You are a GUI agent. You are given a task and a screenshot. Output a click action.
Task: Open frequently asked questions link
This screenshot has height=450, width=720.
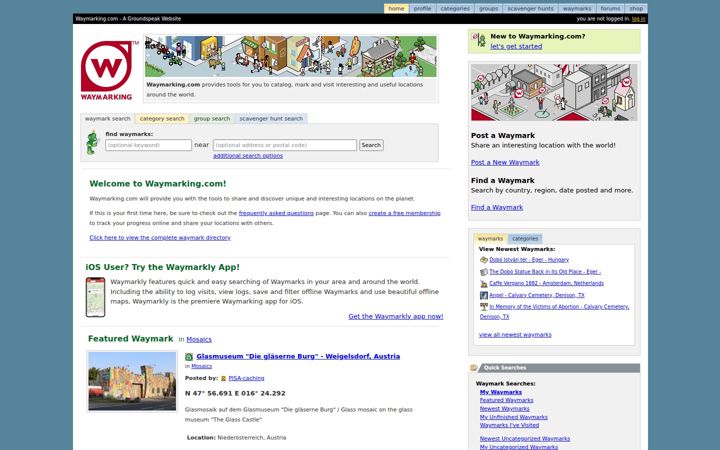276,213
